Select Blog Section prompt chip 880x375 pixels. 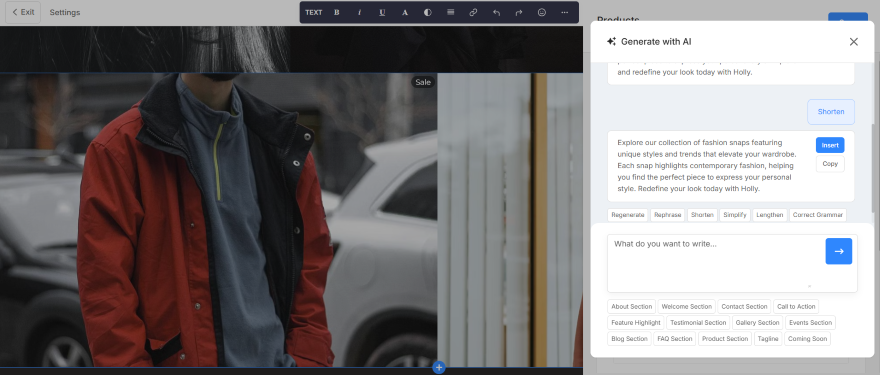tap(629, 339)
